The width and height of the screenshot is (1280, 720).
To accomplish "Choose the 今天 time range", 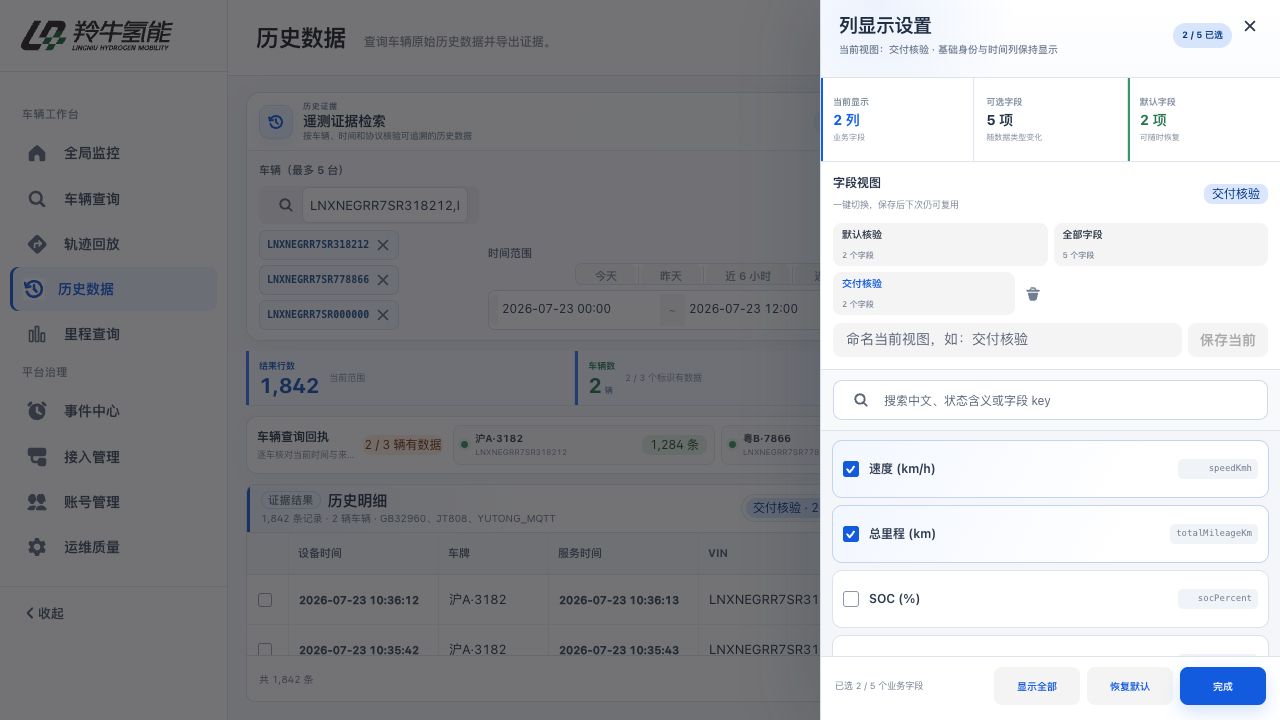I will coord(606,276).
